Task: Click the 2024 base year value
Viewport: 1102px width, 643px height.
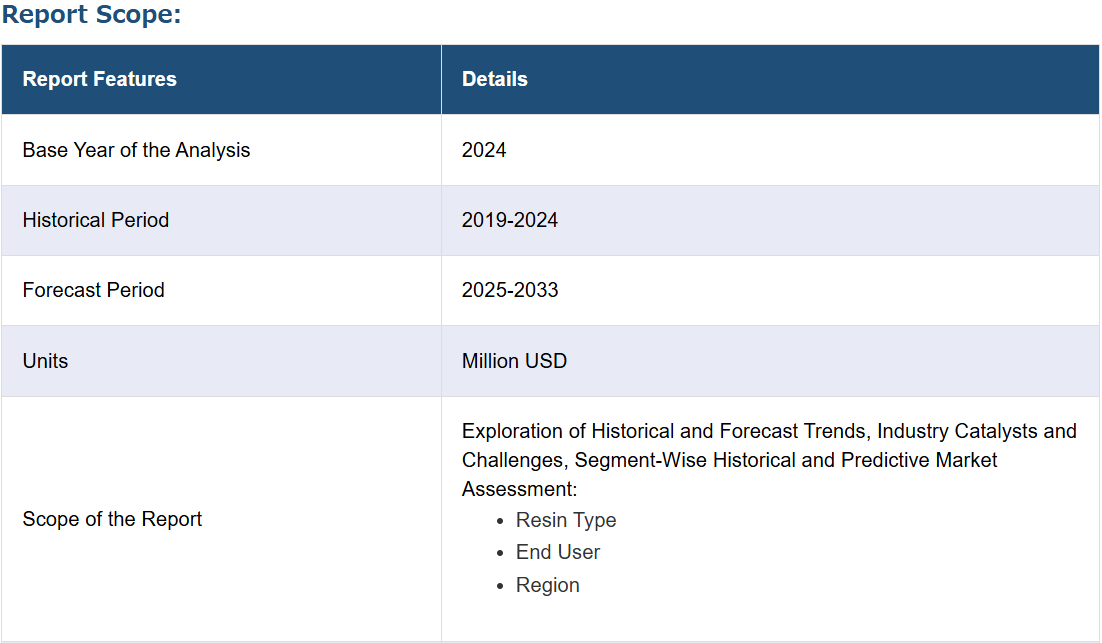Action: (x=484, y=150)
